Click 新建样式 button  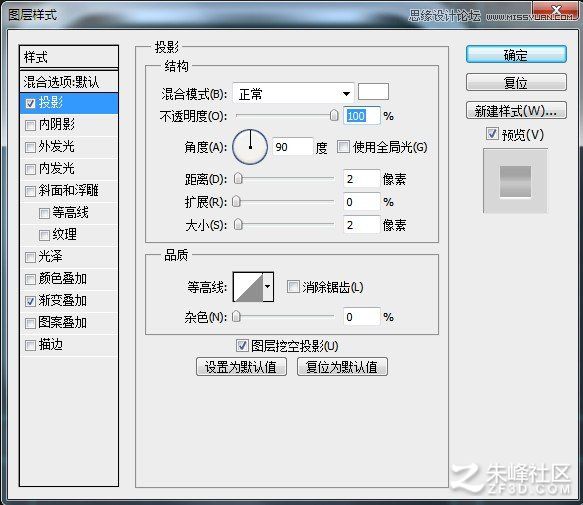tap(516, 110)
